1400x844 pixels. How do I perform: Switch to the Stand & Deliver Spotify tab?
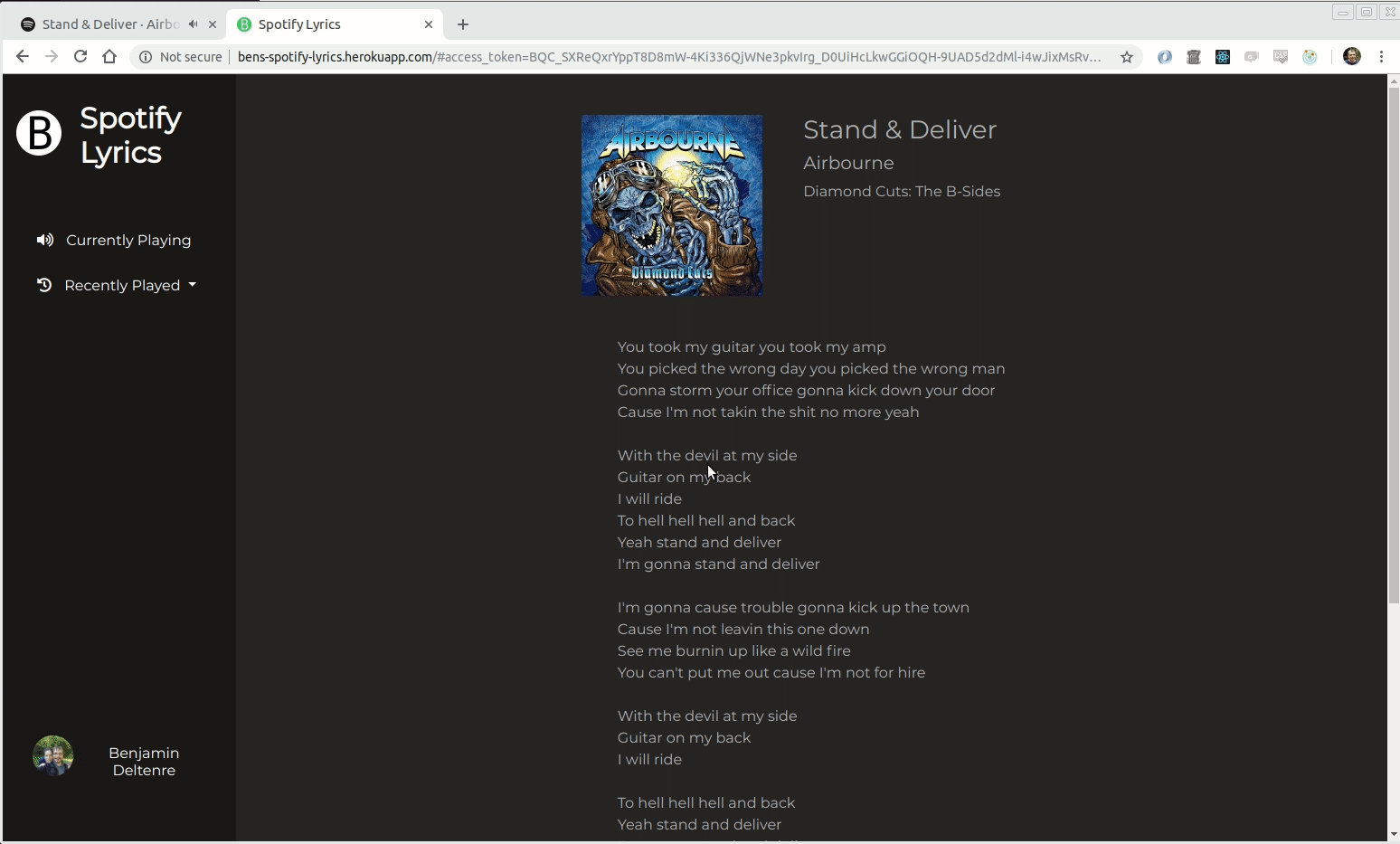(110, 24)
